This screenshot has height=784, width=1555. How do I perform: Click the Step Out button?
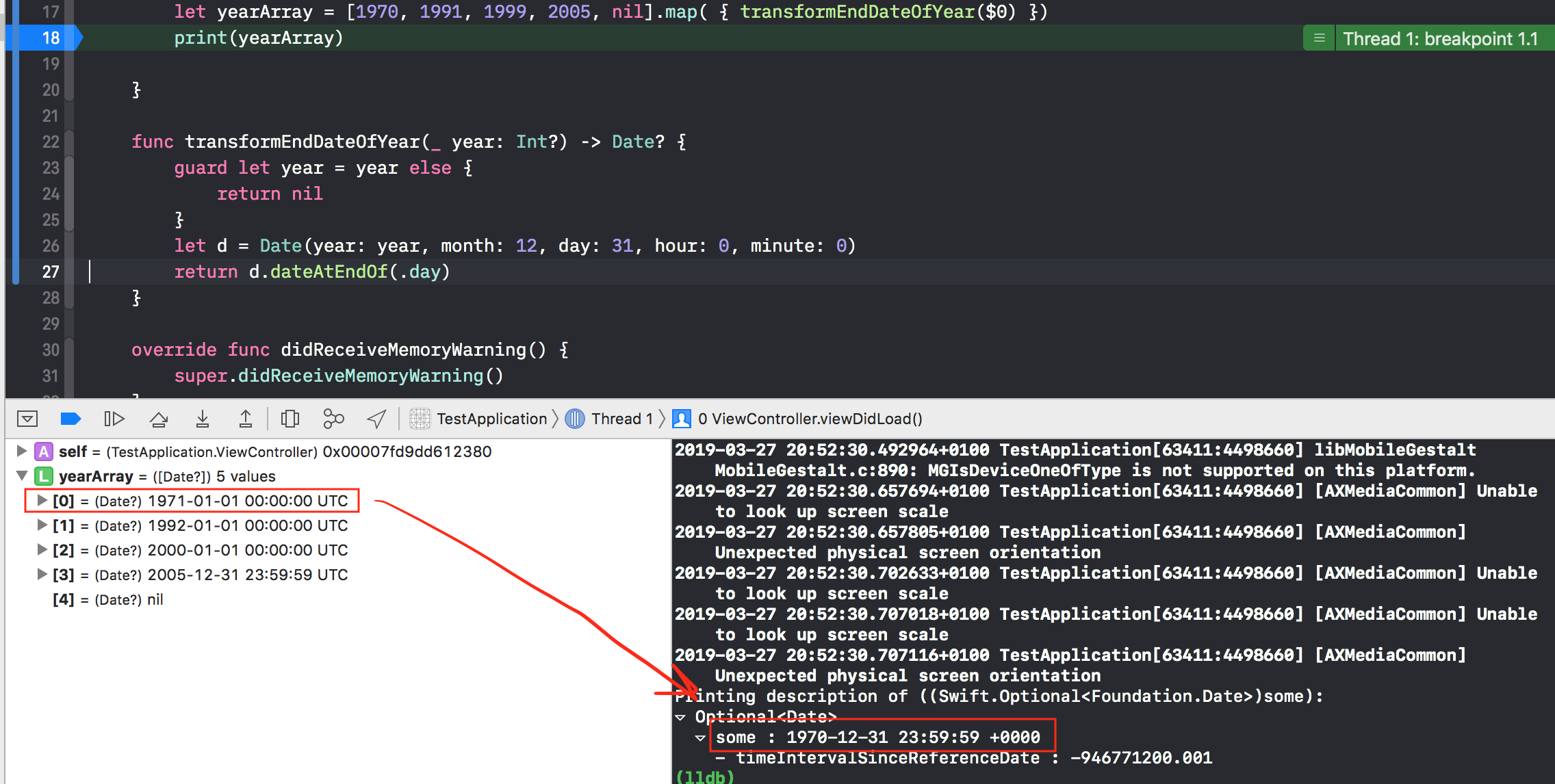click(246, 419)
